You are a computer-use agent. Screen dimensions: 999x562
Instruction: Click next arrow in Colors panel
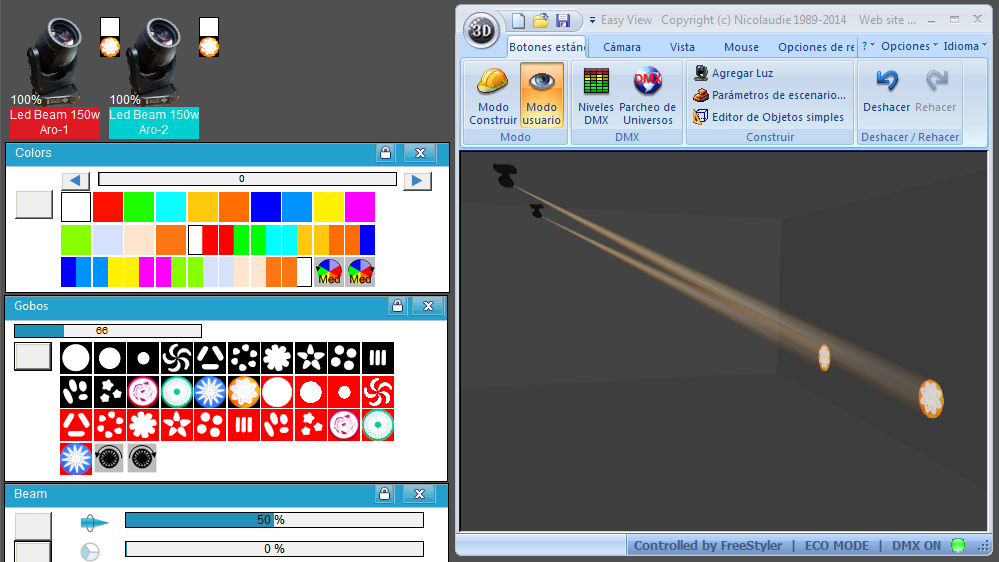click(x=417, y=180)
